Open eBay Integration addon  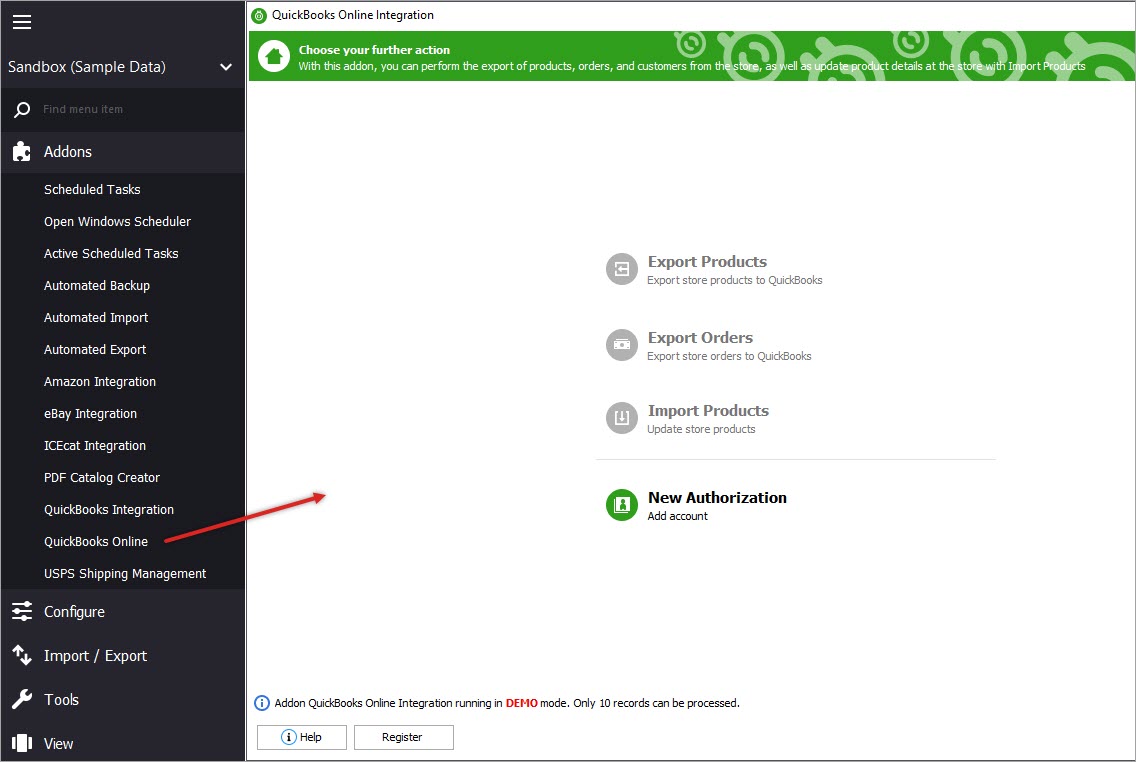[x=90, y=414]
